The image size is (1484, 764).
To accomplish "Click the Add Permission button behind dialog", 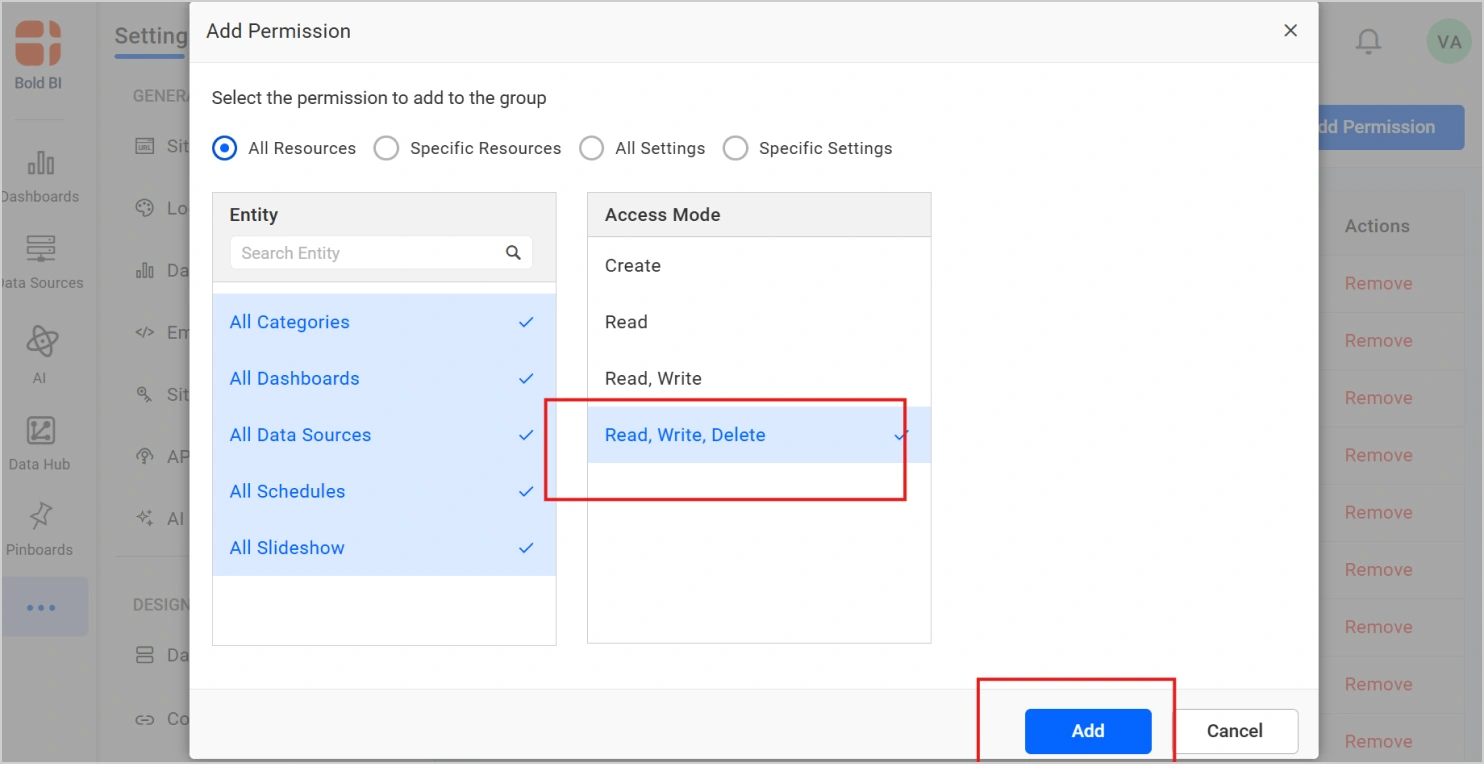I will click(x=1391, y=127).
